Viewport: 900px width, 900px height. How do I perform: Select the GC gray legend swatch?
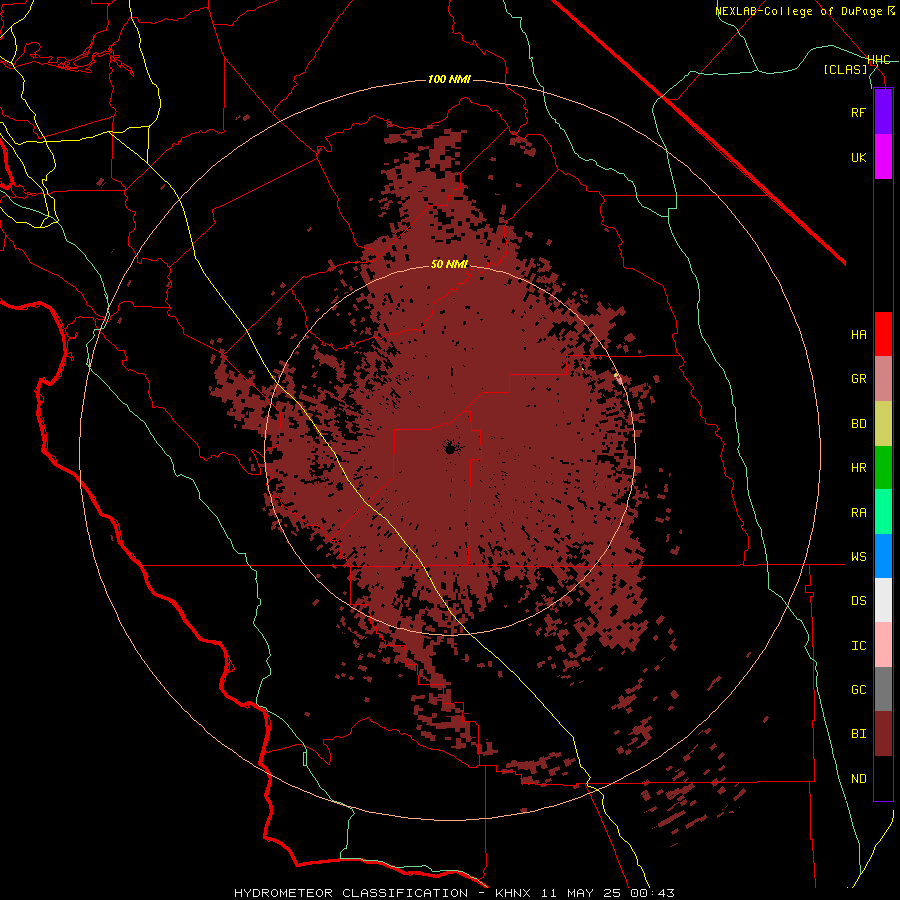coord(883,689)
